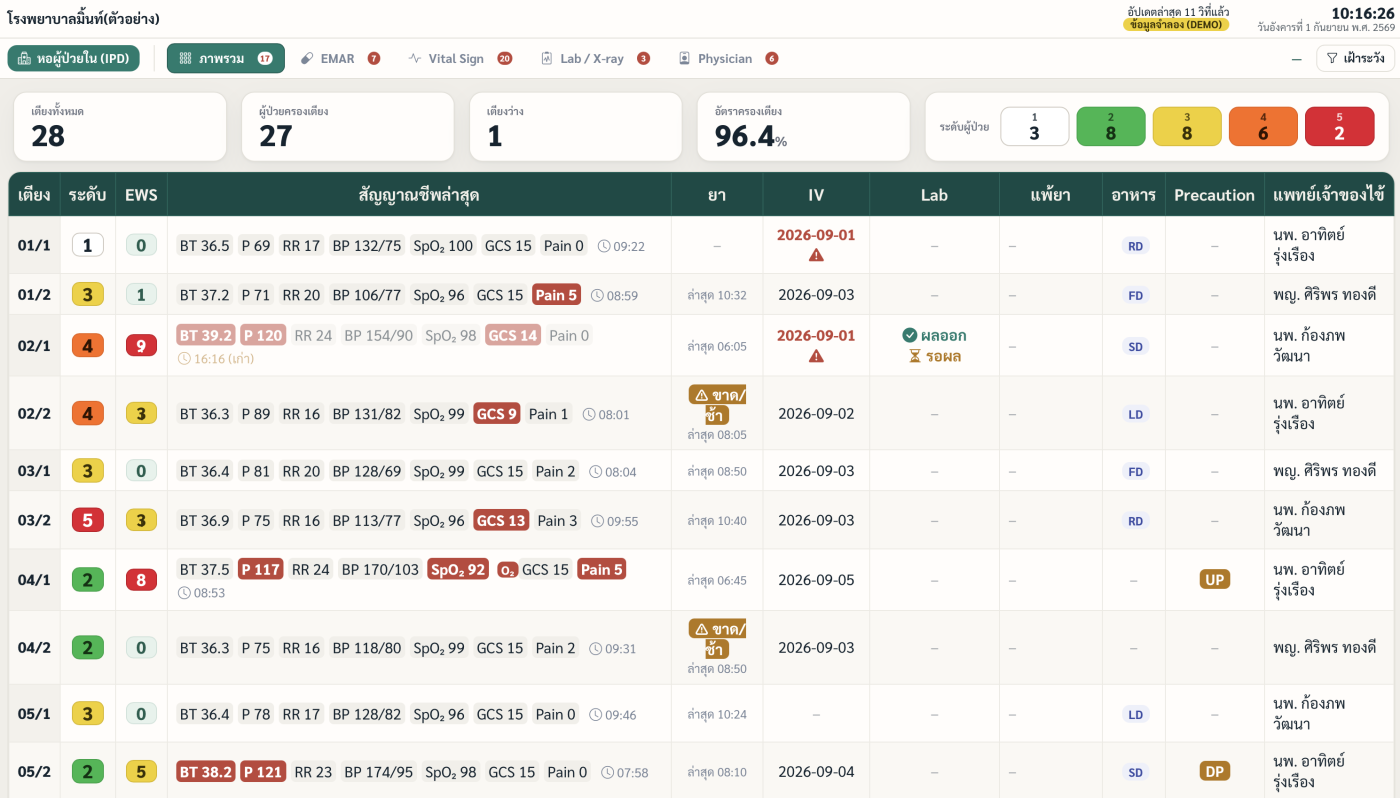Click the ขาด/ช้า warning badge in bed 02/2
Image resolution: width=1400 pixels, height=798 pixels.
pyautogui.click(x=717, y=404)
